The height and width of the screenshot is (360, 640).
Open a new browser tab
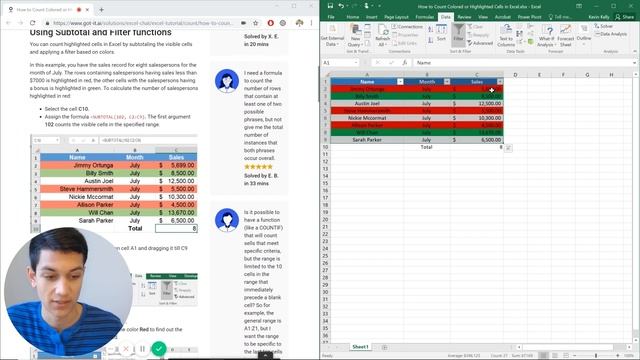coord(101,9)
